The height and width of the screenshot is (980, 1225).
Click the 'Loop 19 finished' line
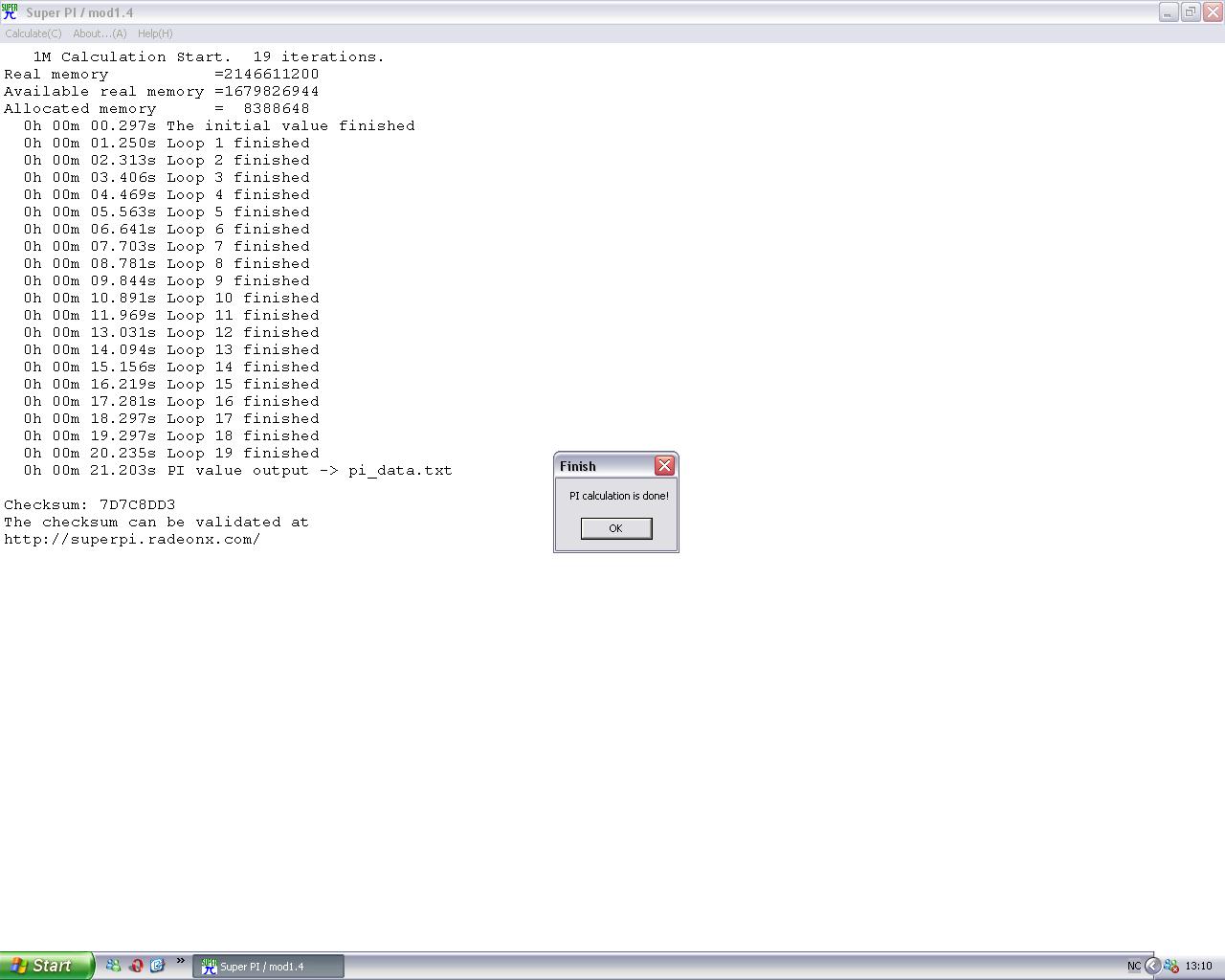tap(171, 454)
